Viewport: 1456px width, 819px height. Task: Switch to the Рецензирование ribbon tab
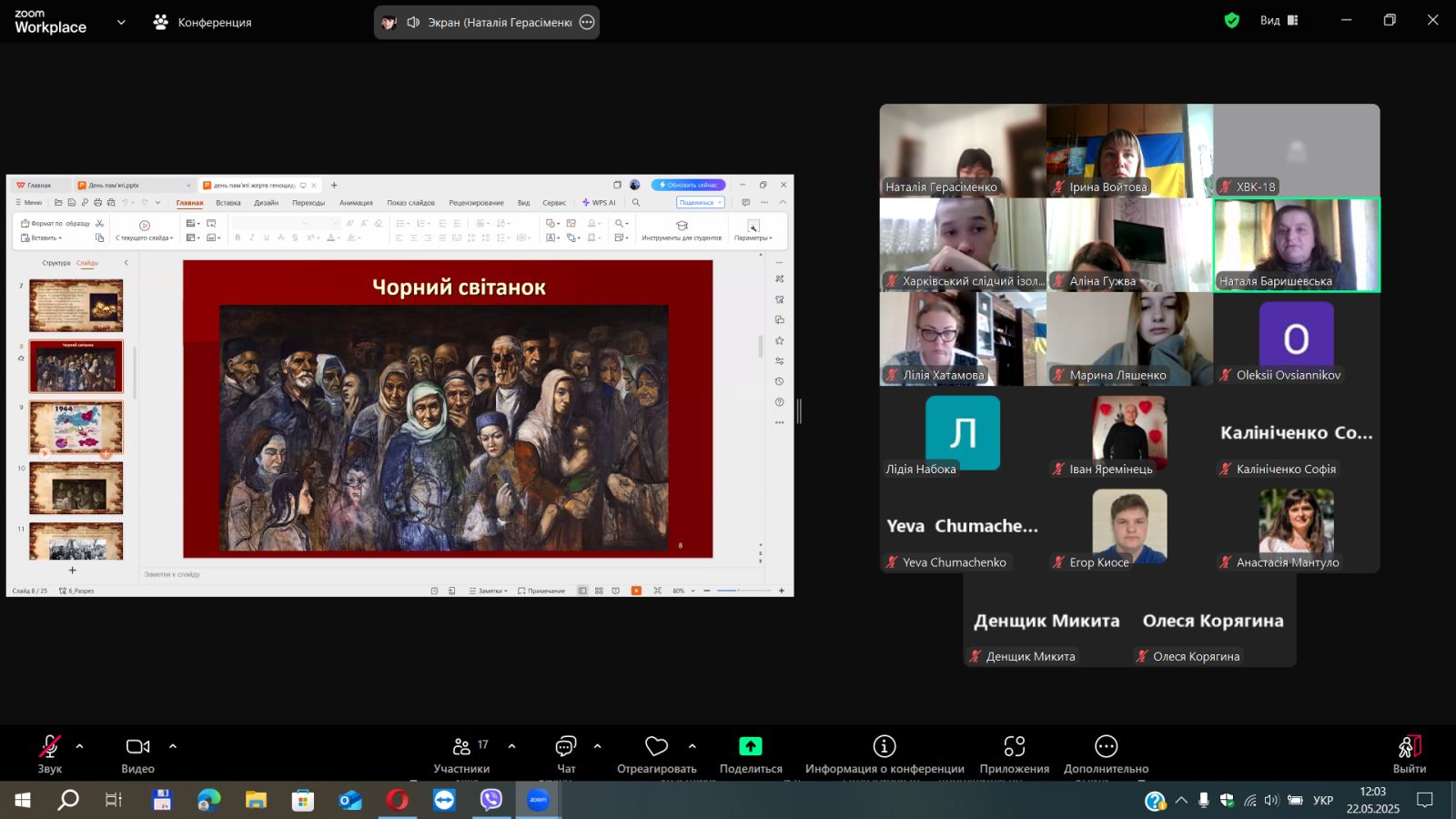[x=476, y=203]
